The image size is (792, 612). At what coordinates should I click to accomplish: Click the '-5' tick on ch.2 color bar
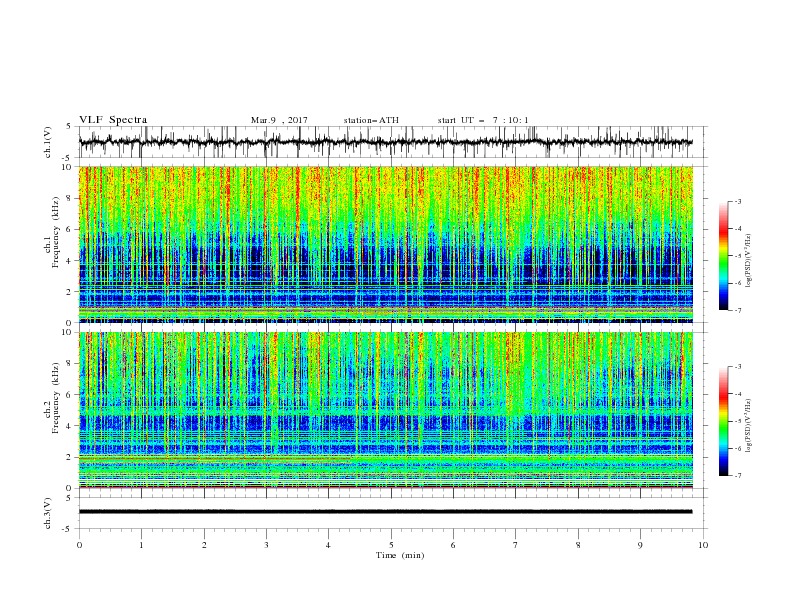click(x=738, y=421)
